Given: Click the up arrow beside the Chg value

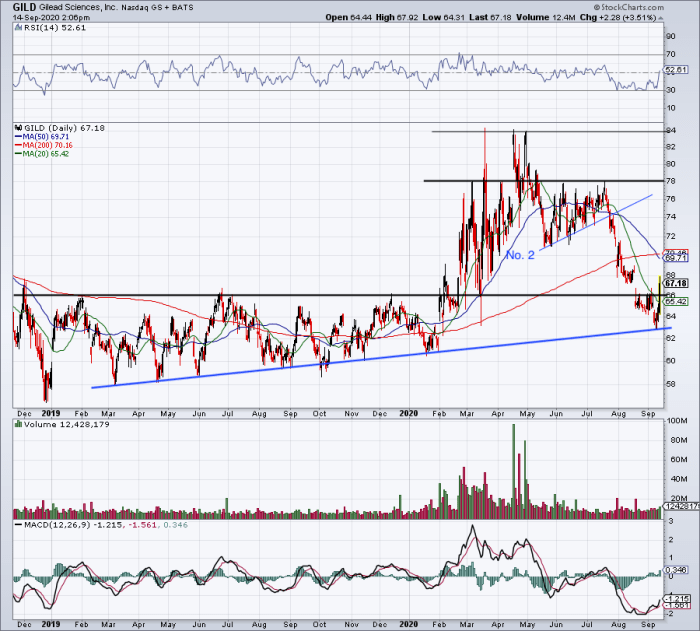Looking at the screenshot, I should [660, 18].
